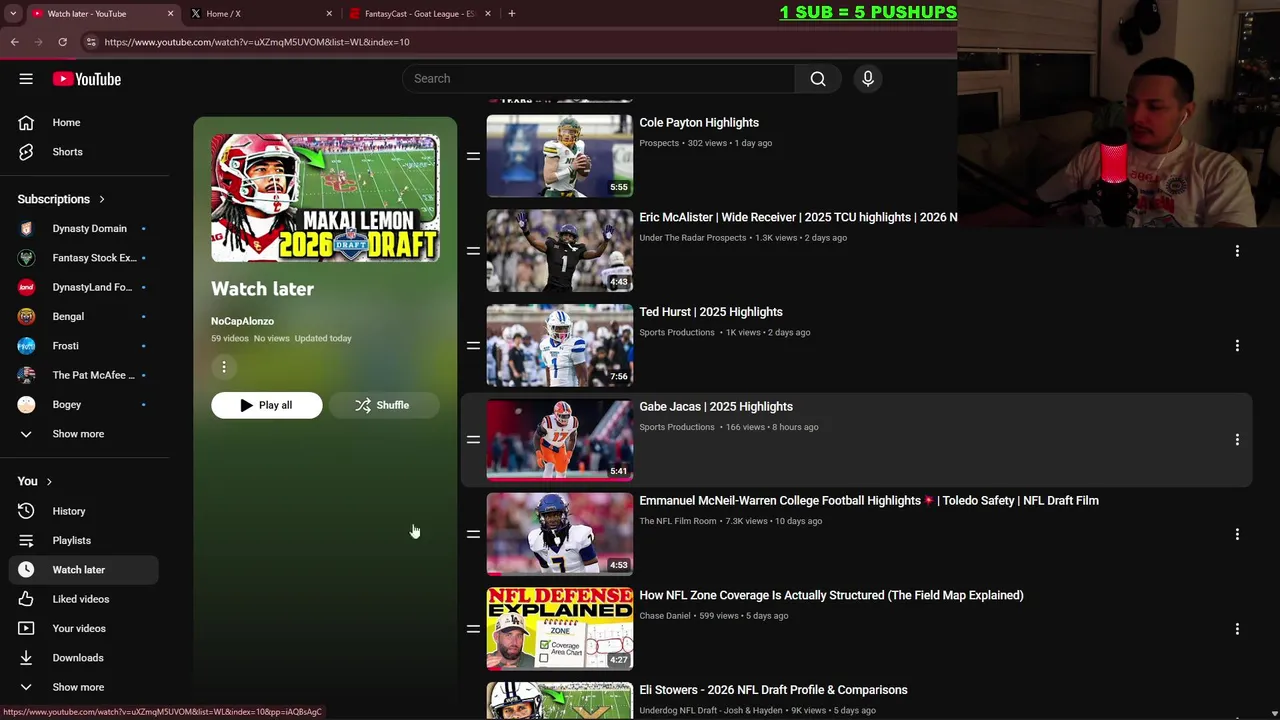Close the FantasyCast browser tab

click(x=488, y=13)
